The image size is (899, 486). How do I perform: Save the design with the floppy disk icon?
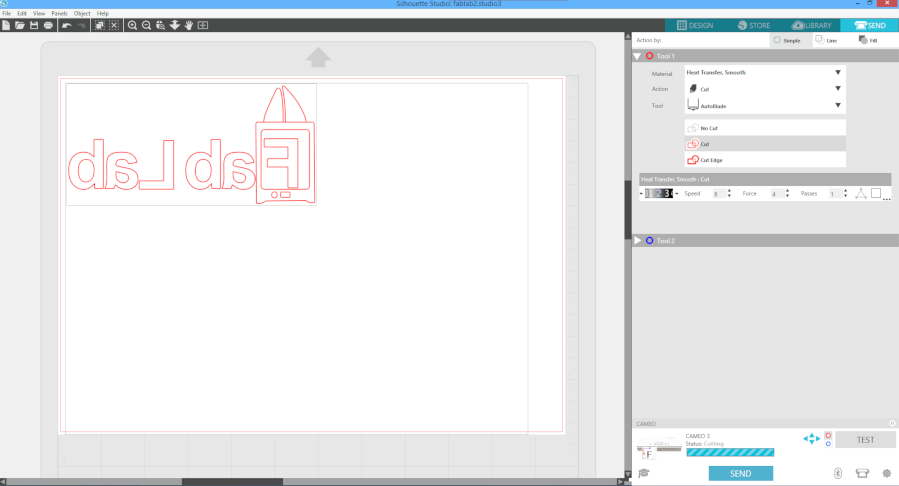click(34, 25)
